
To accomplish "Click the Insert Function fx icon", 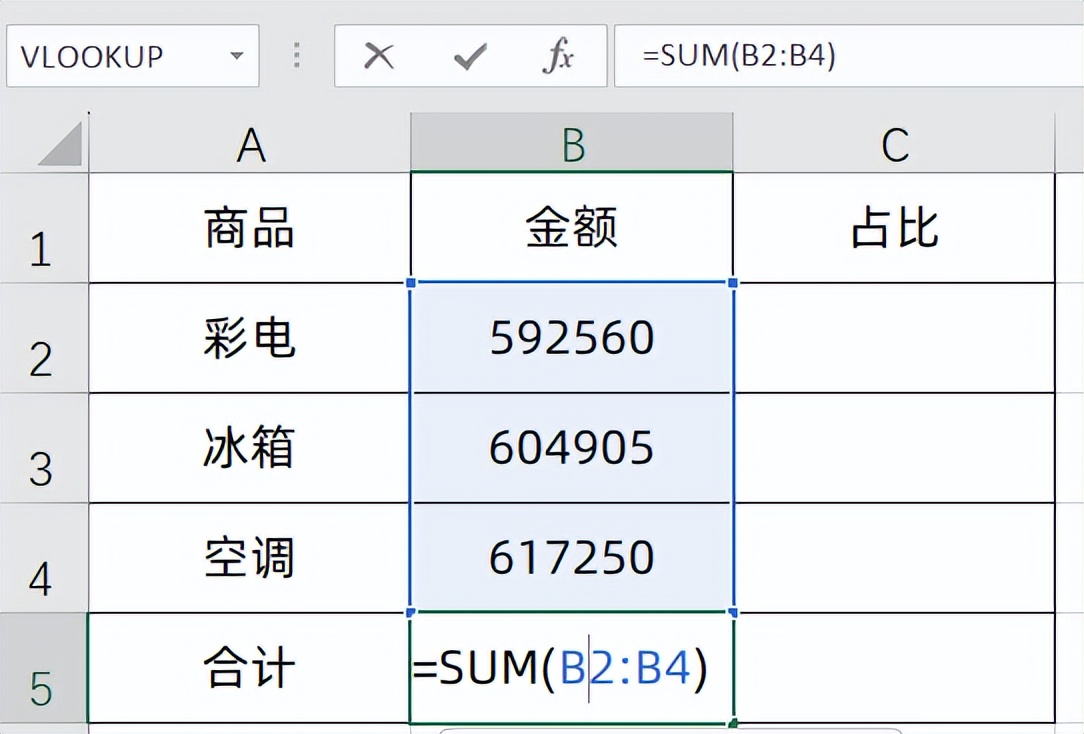I will point(558,57).
